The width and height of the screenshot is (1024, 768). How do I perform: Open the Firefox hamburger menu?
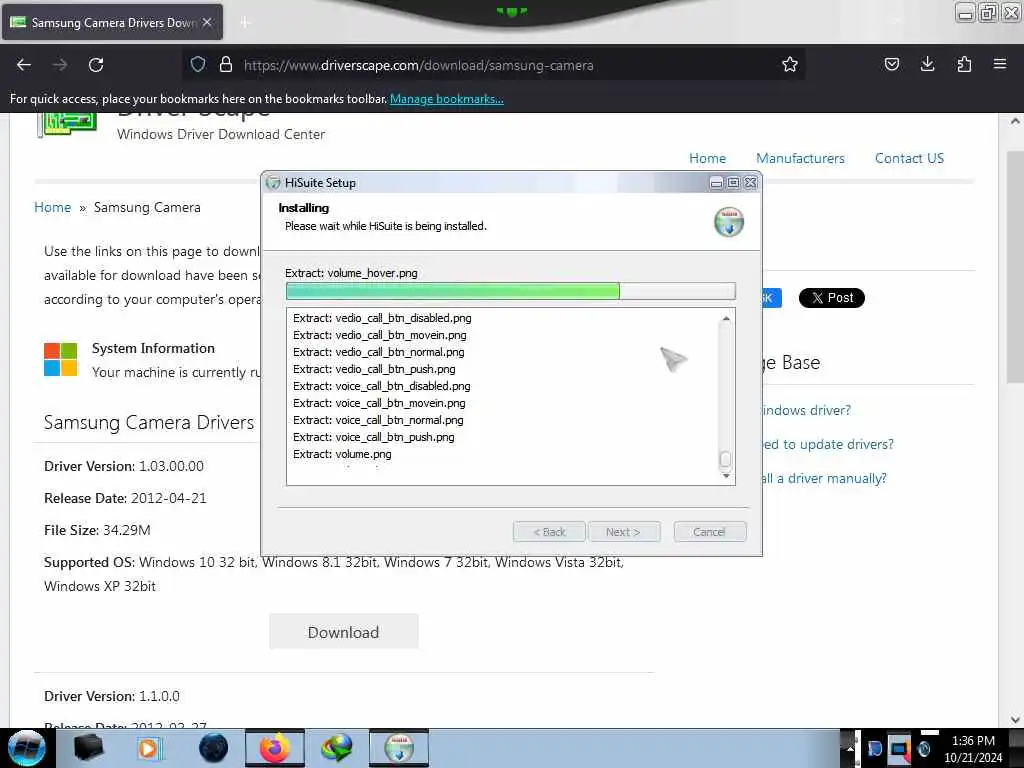pos(1000,64)
